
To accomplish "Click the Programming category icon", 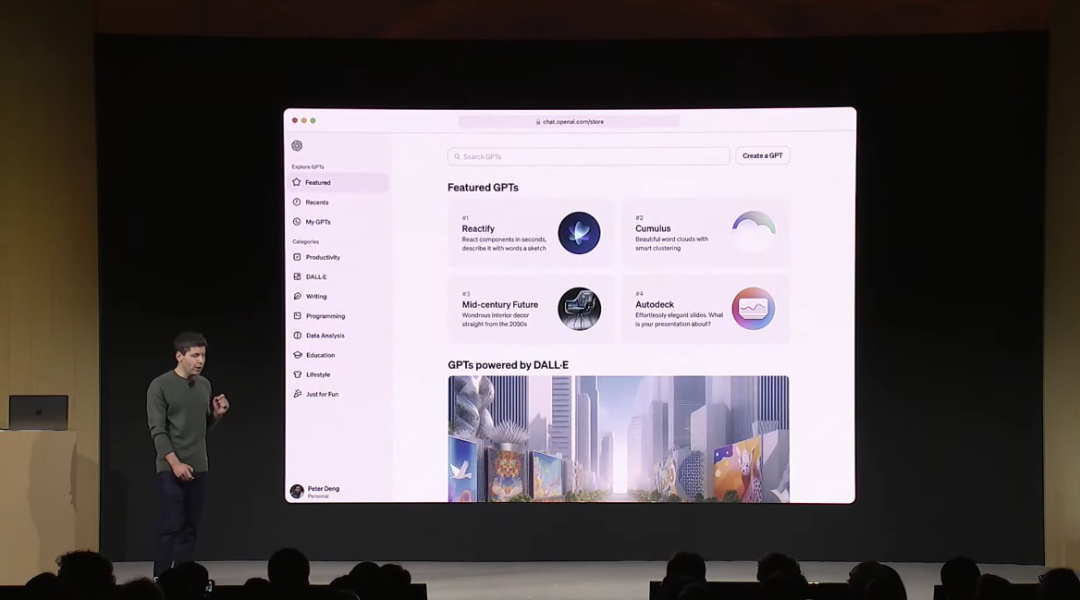I will pos(297,315).
